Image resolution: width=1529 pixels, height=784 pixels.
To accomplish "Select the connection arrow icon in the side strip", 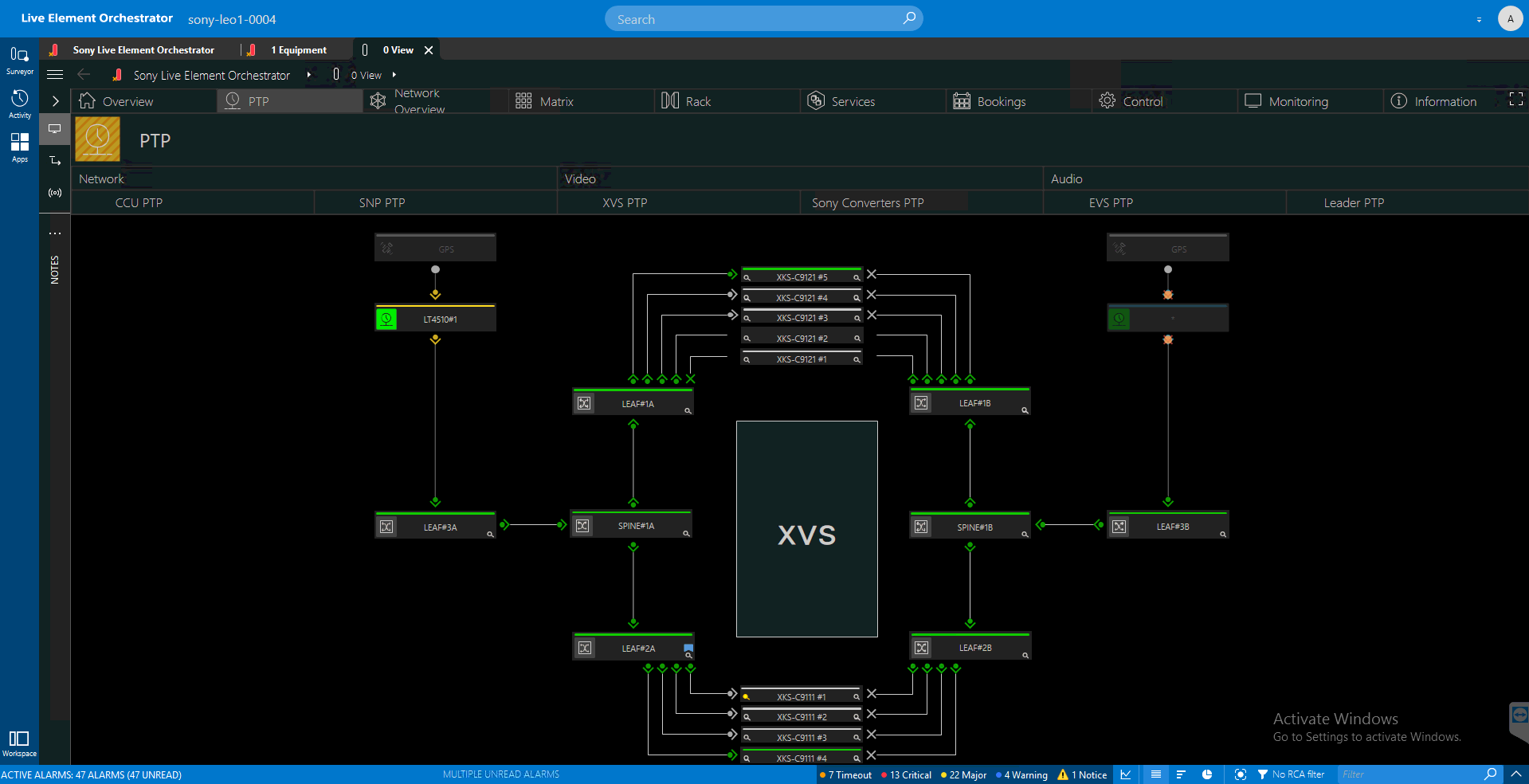I will tap(54, 161).
